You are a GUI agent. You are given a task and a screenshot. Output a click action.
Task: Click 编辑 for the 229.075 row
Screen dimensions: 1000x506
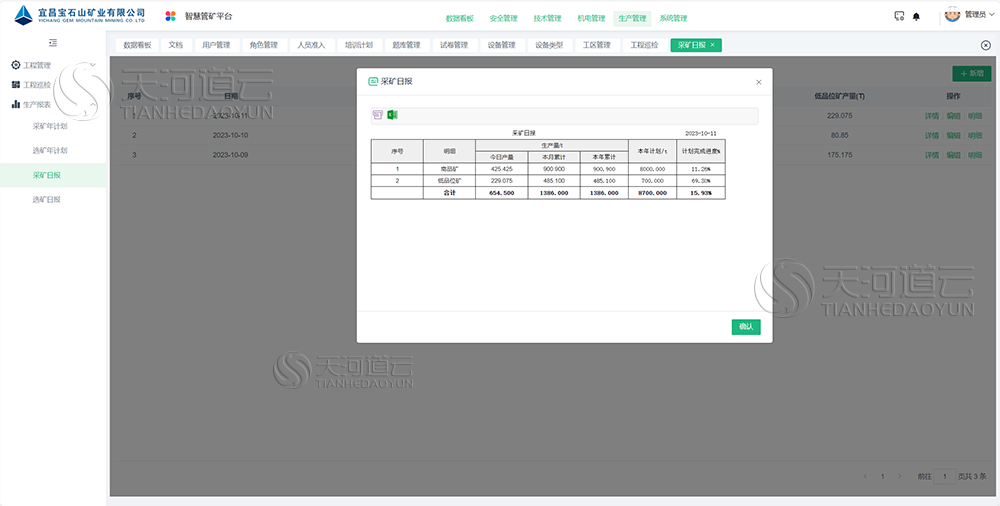tap(953, 116)
